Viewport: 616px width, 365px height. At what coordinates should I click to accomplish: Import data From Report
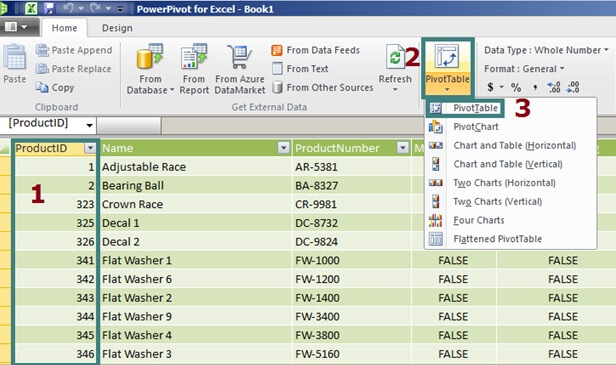(194, 70)
